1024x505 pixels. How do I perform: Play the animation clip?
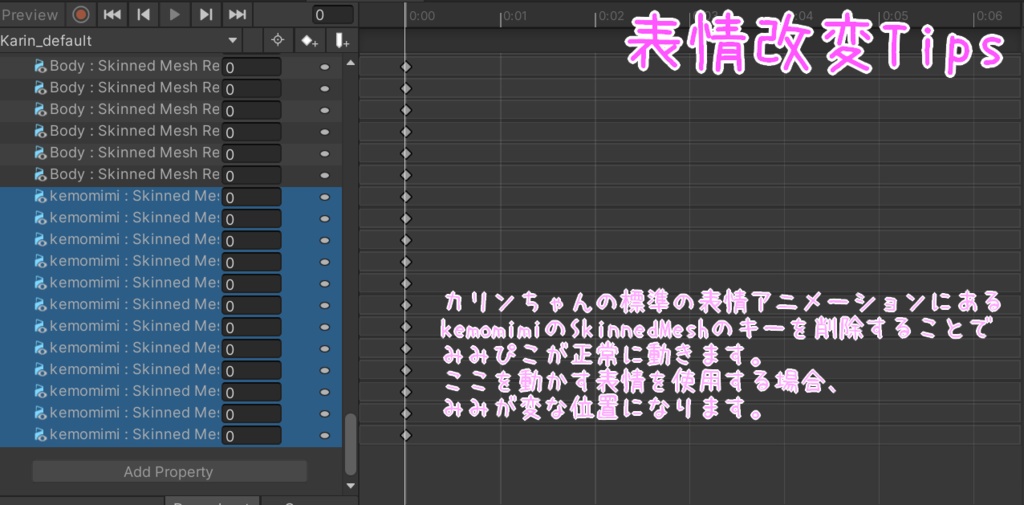tap(175, 14)
